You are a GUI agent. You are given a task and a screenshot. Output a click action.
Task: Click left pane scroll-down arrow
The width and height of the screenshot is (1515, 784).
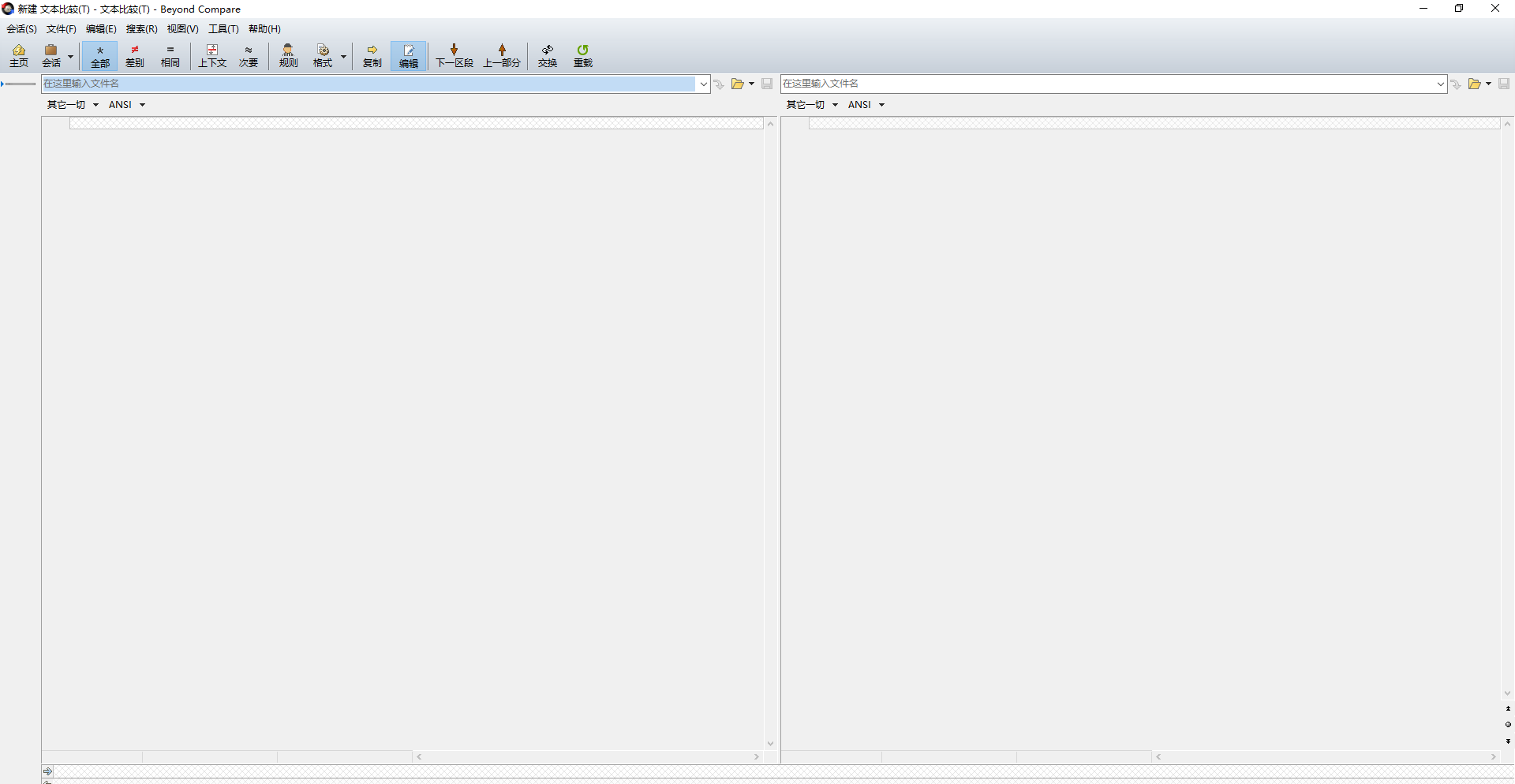pos(770,744)
